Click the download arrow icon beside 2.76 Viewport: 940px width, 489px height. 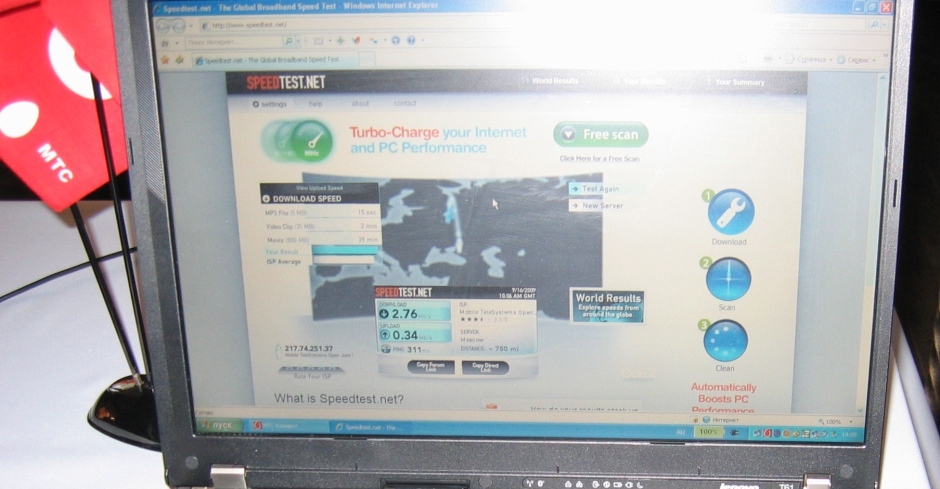point(384,313)
